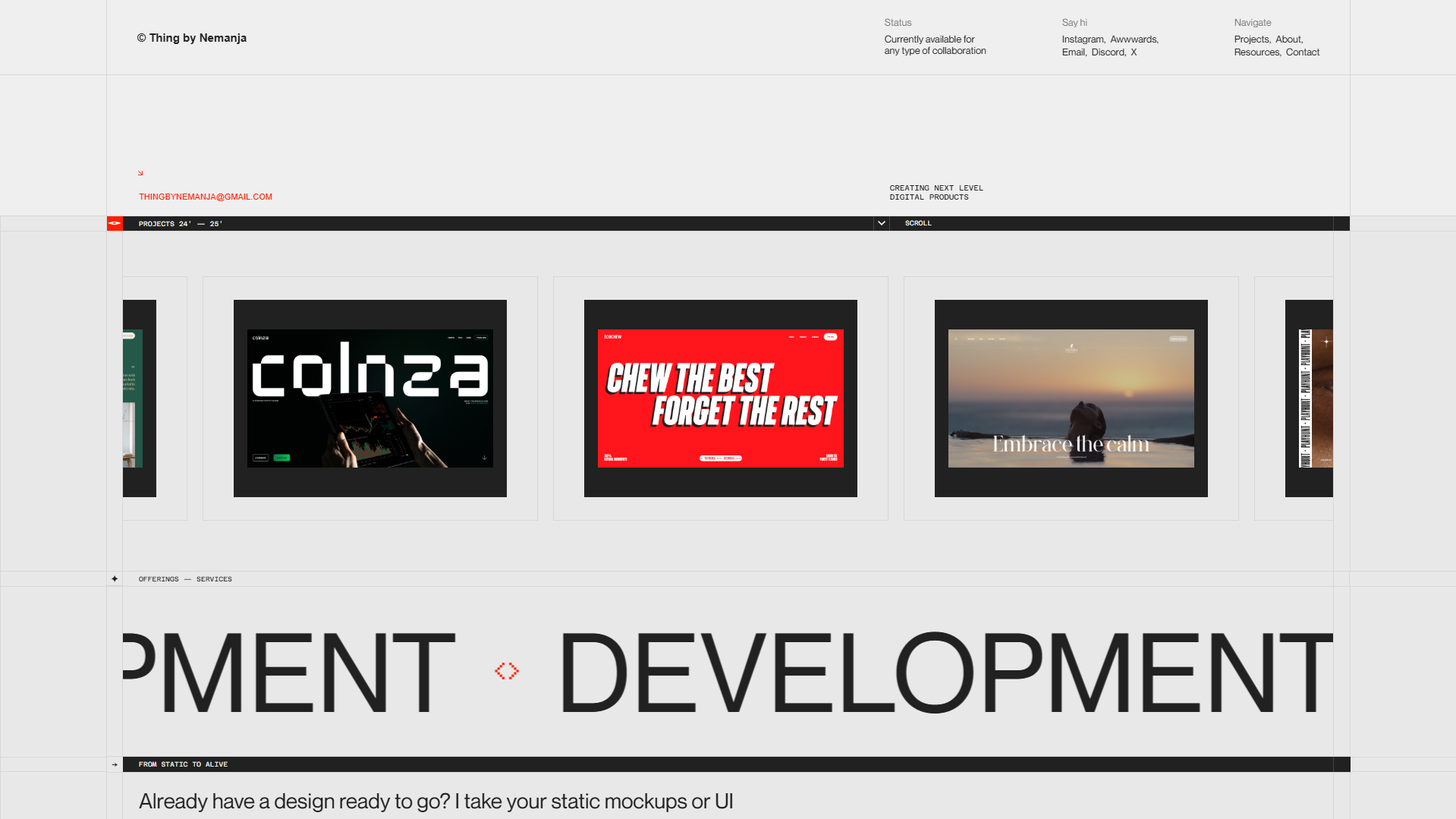This screenshot has width=1456, height=819.
Task: Navigate to Resources
Action: click(x=1256, y=52)
